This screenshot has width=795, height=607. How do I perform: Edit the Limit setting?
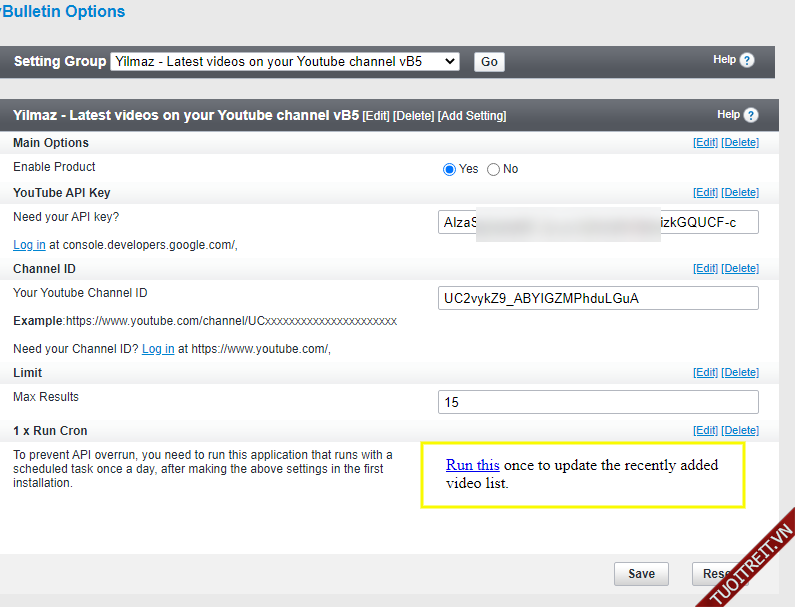705,372
